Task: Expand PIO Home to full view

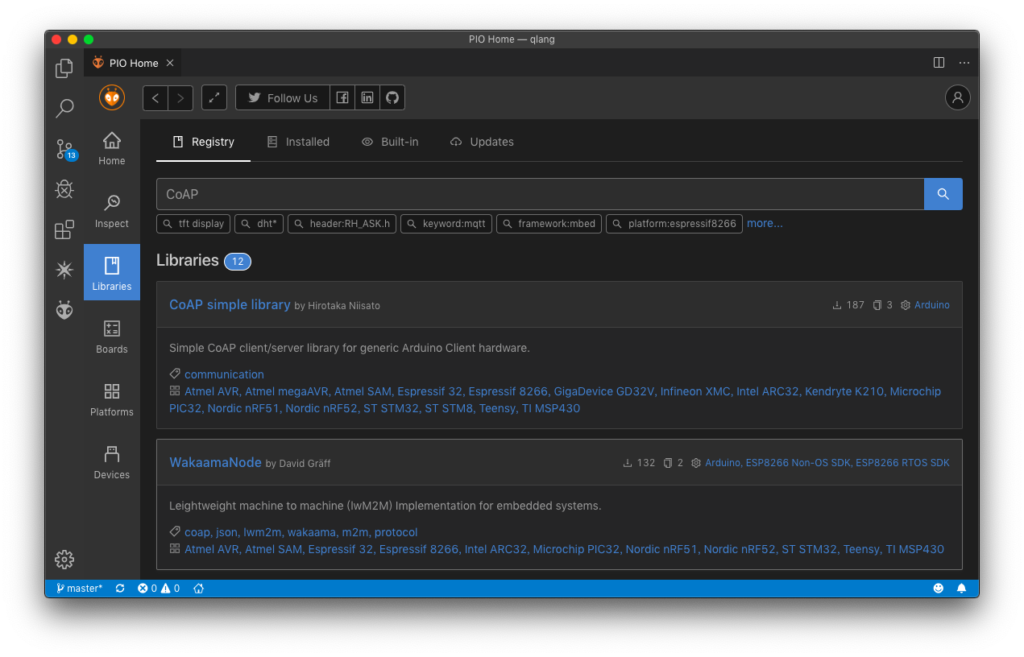Action: pos(214,98)
